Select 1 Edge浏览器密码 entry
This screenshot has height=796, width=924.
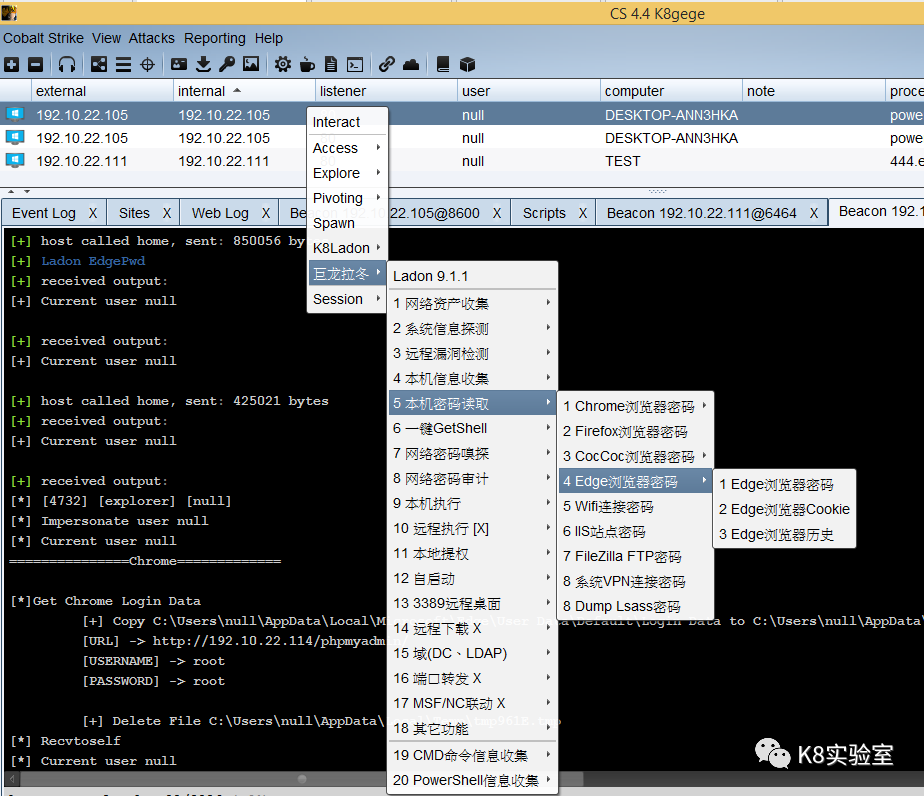(784, 484)
